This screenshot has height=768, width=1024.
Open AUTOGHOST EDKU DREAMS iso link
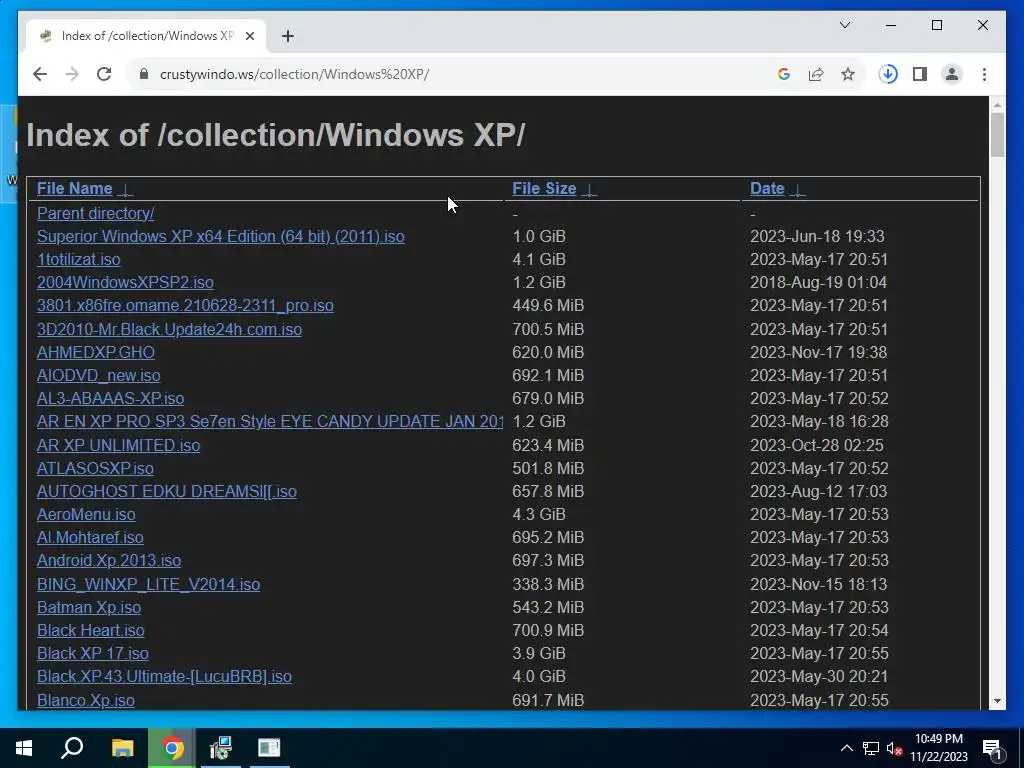point(167,491)
